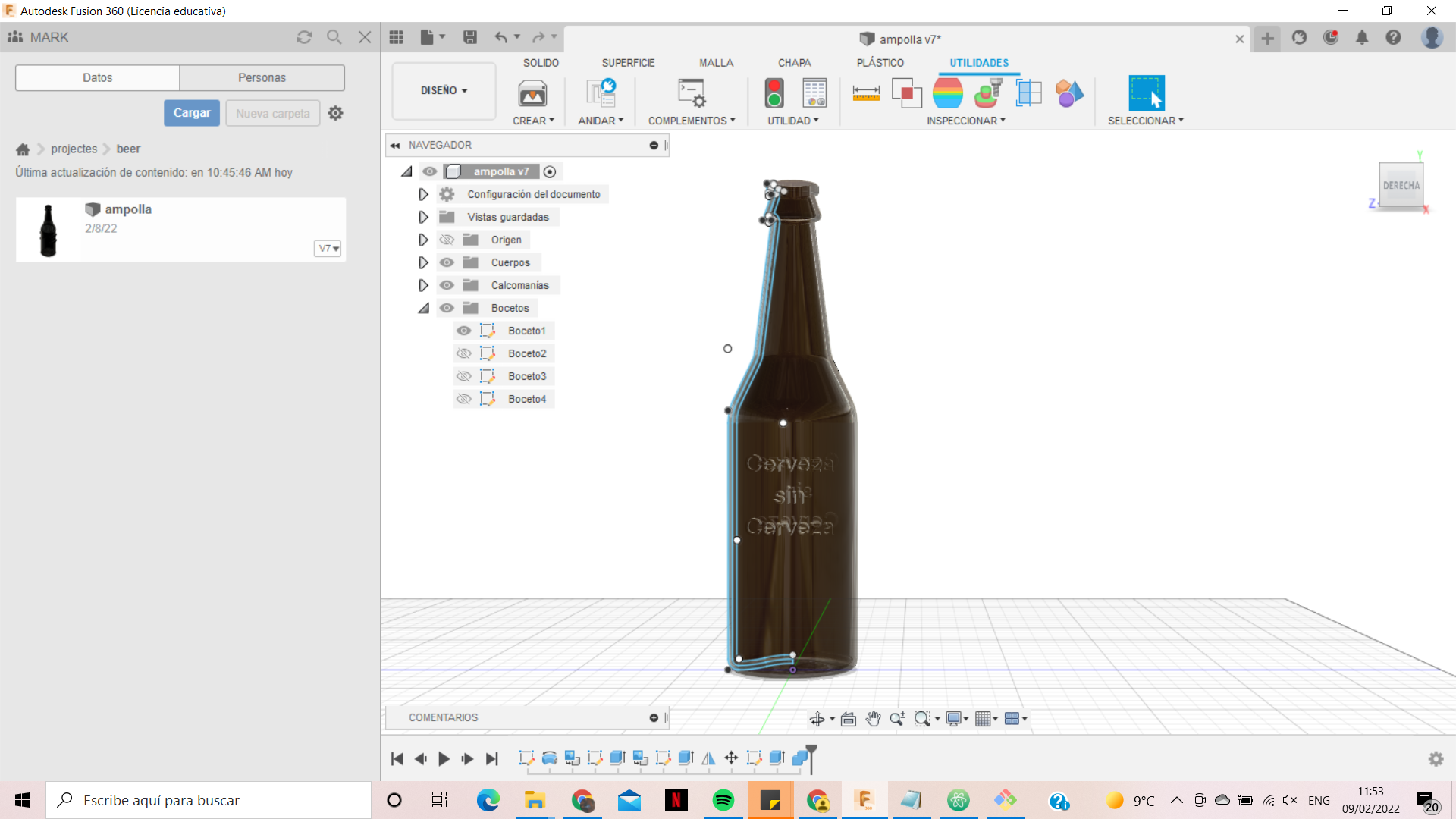Collapse the Bocetos node
Image resolution: width=1456 pixels, height=819 pixels.
point(423,308)
